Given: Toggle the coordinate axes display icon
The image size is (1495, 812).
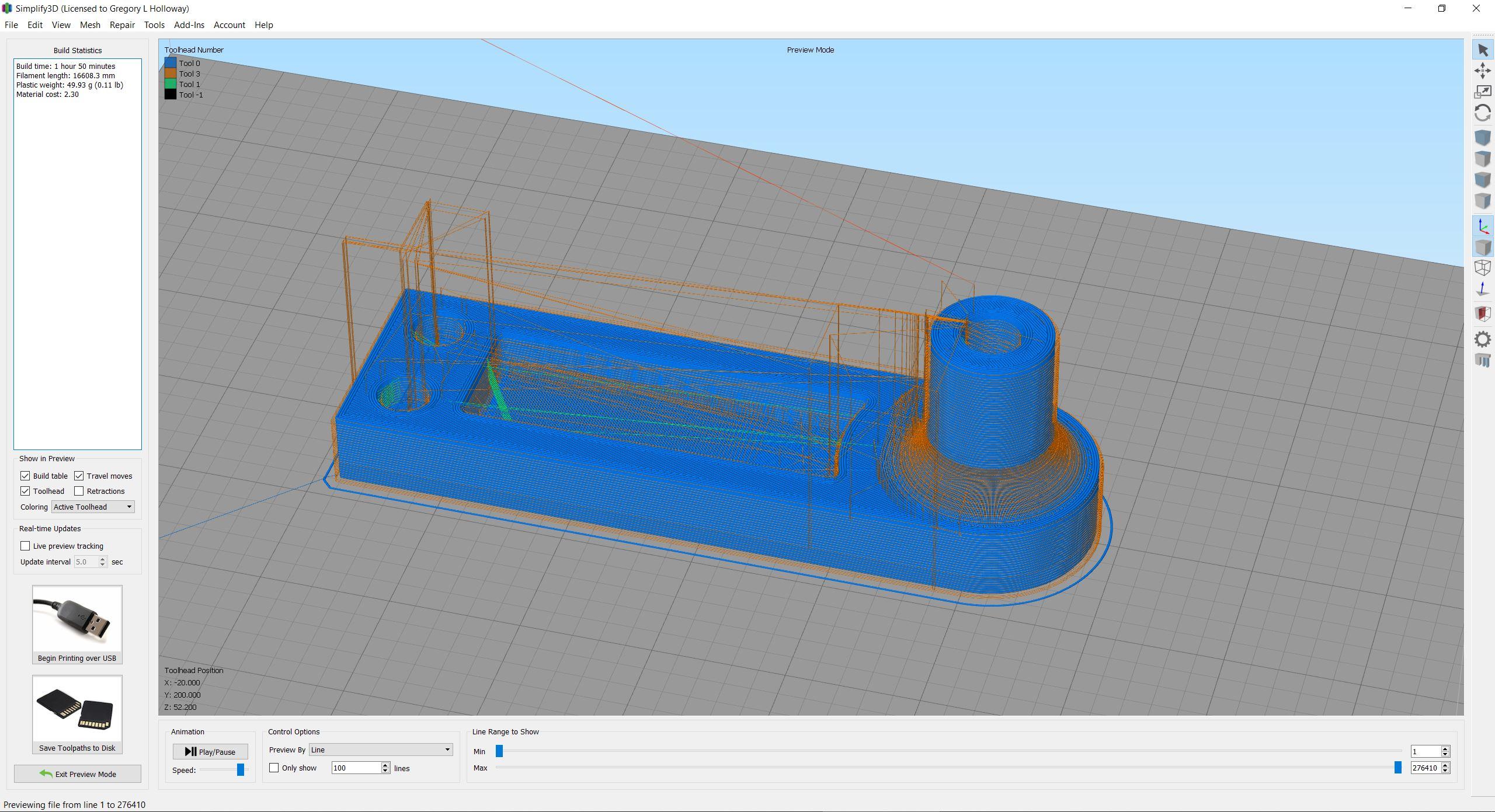Looking at the screenshot, I should pyautogui.click(x=1482, y=226).
